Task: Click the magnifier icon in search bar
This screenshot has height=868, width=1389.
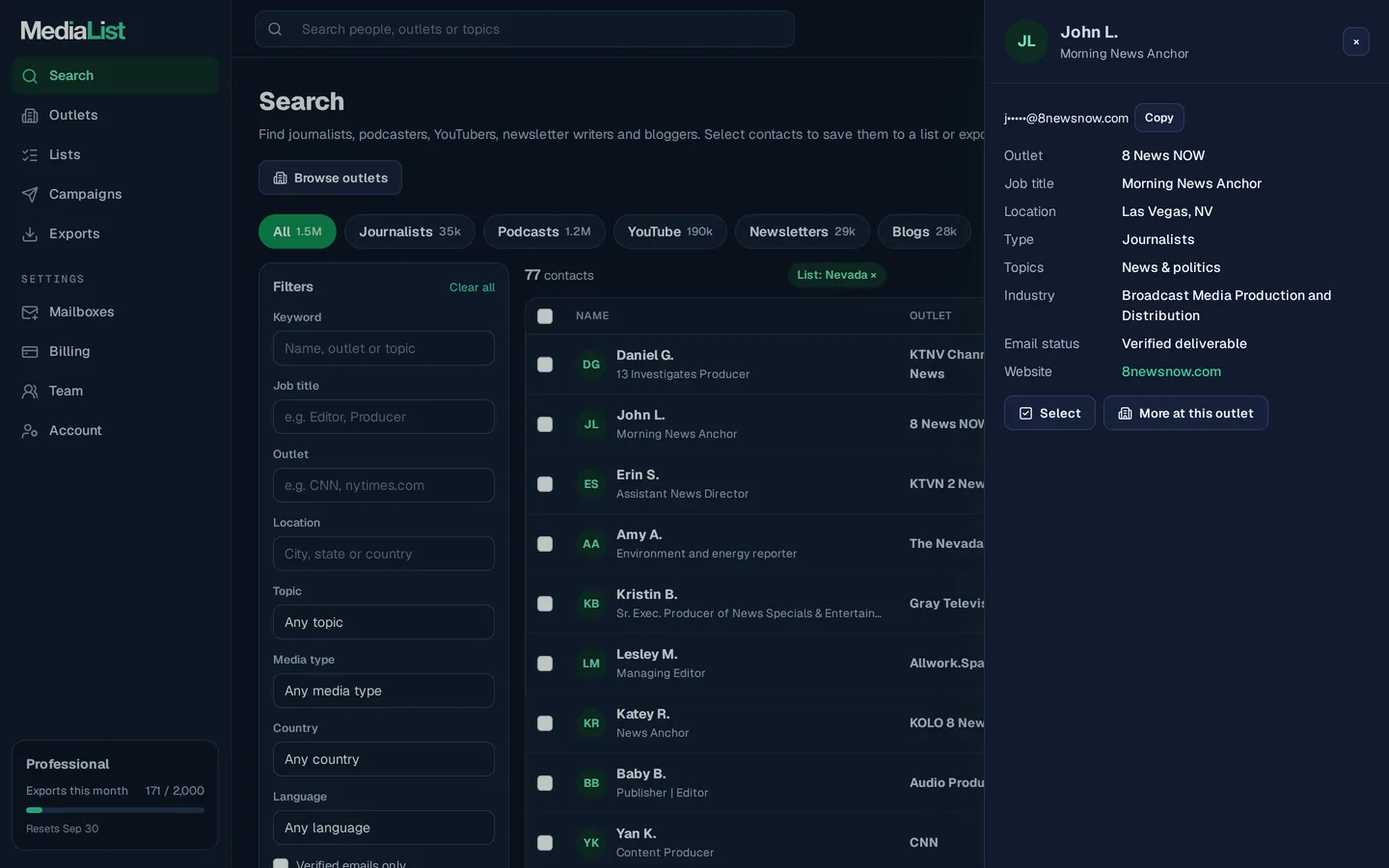Action: 275,29
